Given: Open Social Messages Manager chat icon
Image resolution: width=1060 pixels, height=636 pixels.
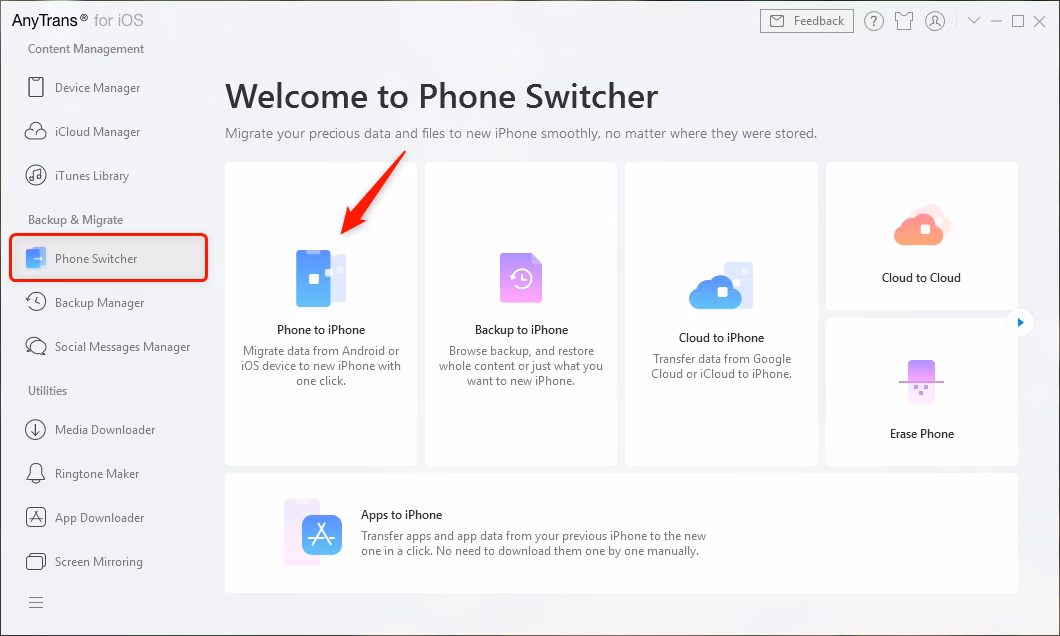Looking at the screenshot, I should click(x=33, y=346).
